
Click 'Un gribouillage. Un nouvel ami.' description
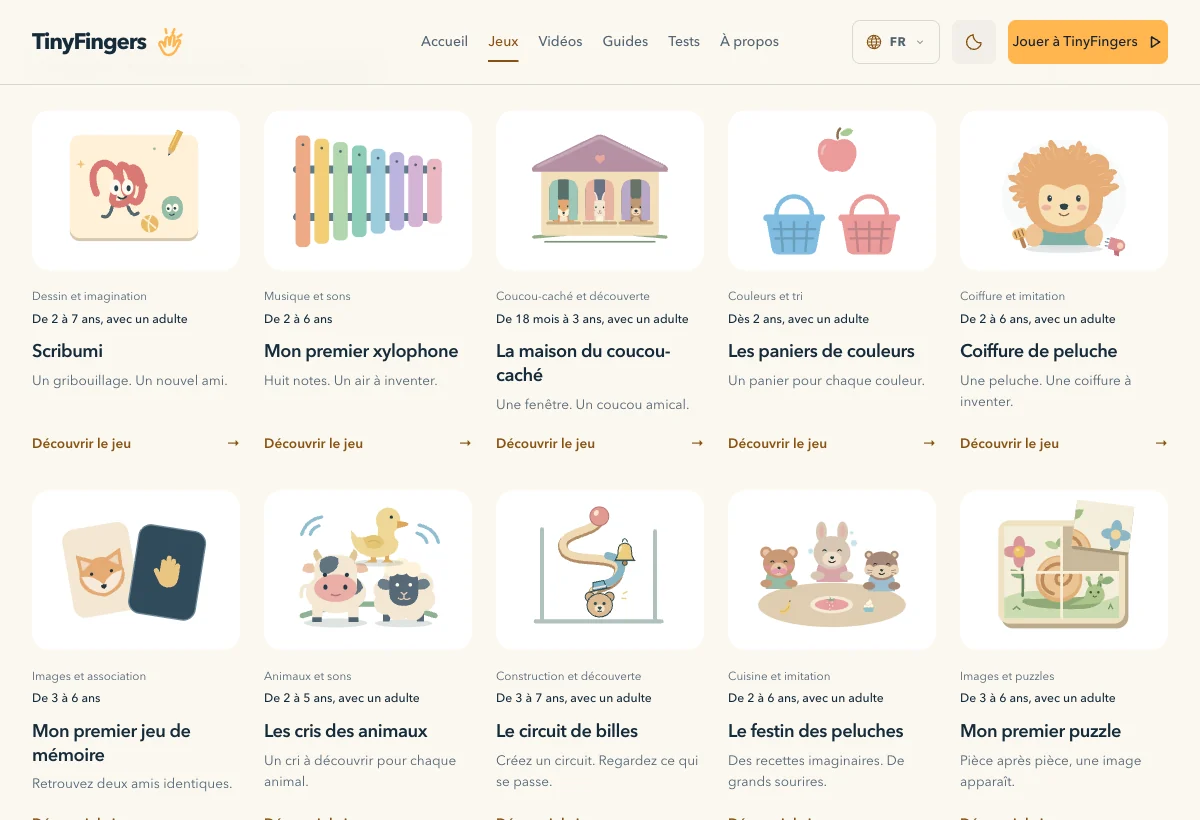pyautogui.click(x=130, y=380)
